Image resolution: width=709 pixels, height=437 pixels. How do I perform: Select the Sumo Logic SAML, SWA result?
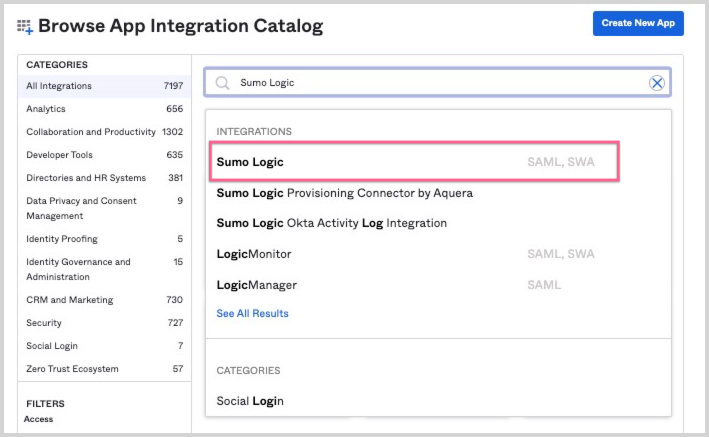(414, 161)
